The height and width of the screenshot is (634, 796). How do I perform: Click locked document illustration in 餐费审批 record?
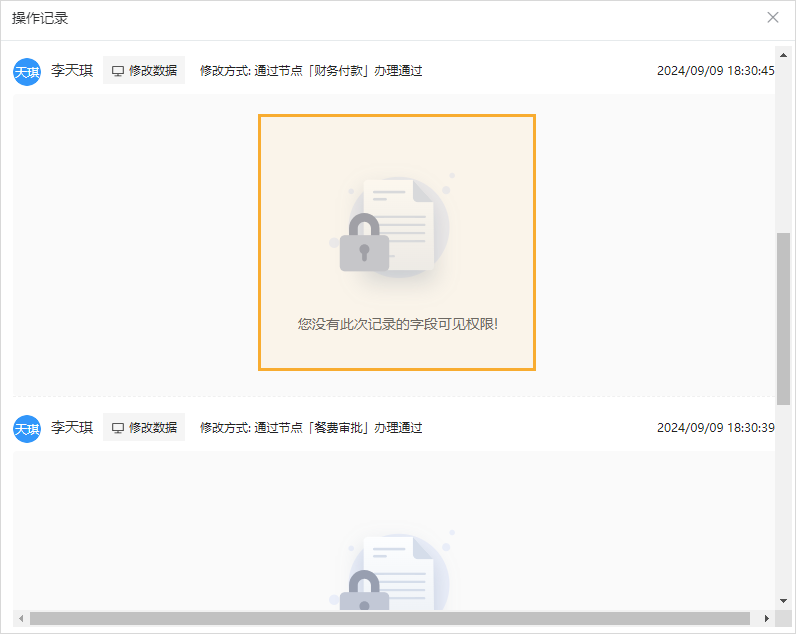[x=392, y=570]
